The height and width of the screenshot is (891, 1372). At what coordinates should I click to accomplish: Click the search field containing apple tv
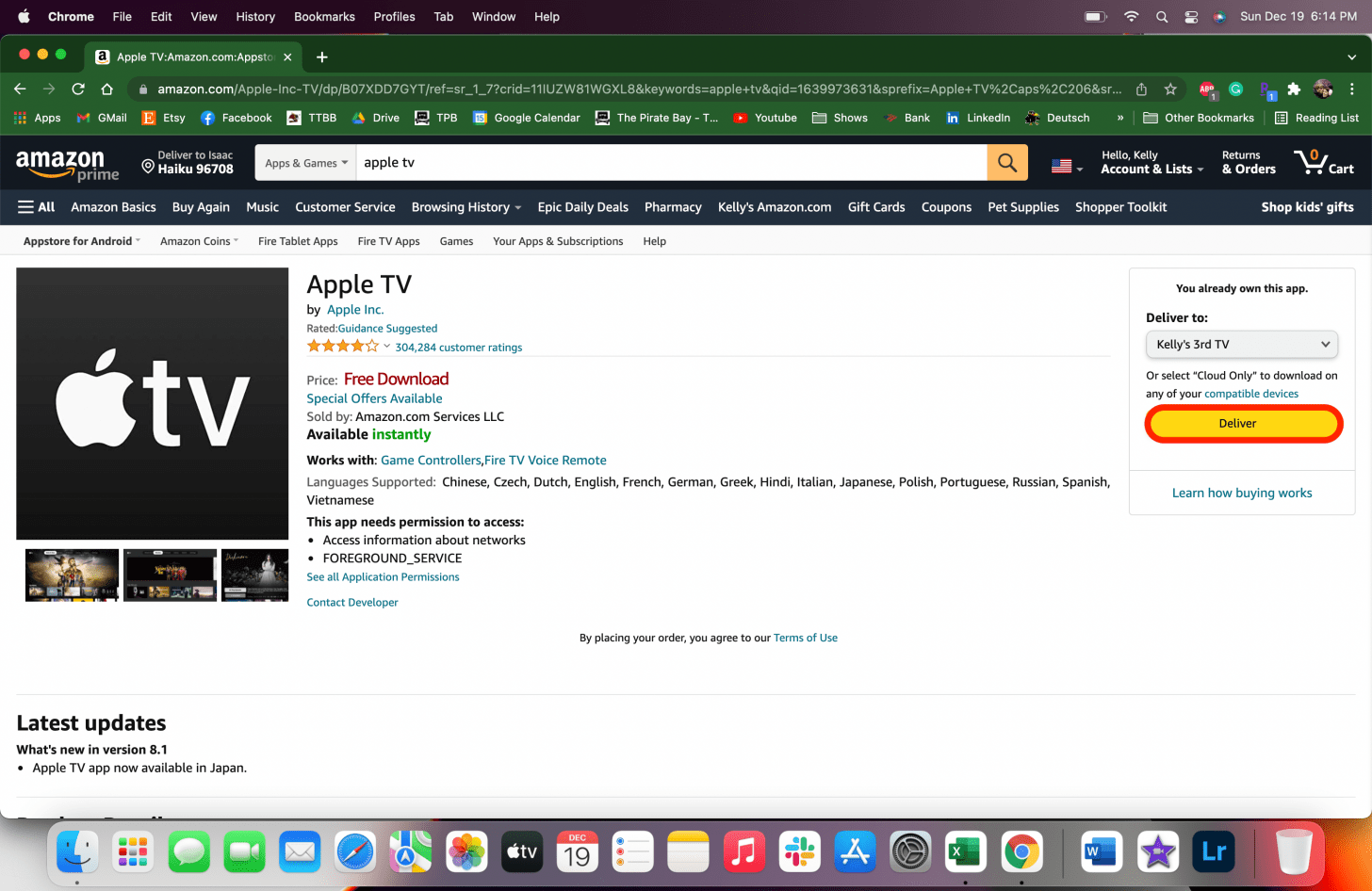click(x=669, y=163)
